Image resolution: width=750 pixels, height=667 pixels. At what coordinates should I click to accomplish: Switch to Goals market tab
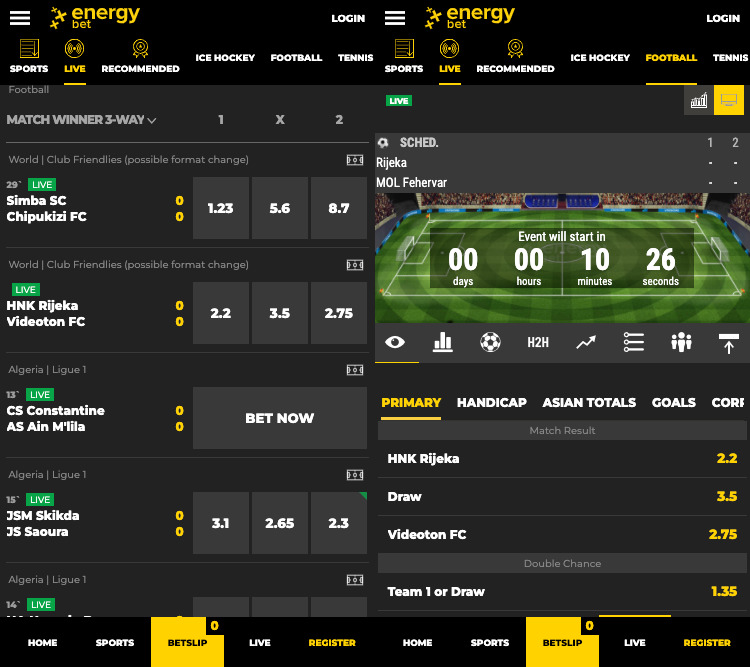(x=673, y=402)
